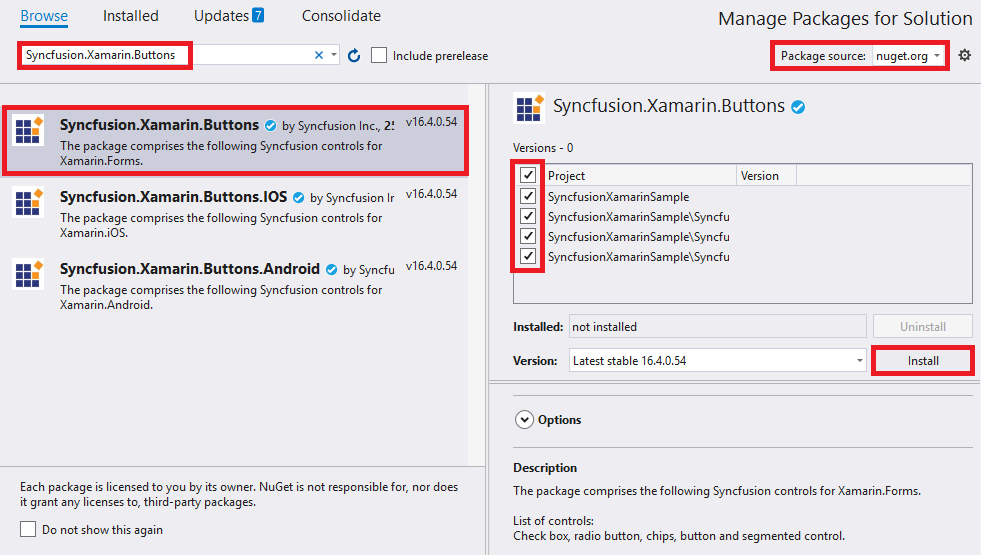Click verified badge in details pane title

798,107
